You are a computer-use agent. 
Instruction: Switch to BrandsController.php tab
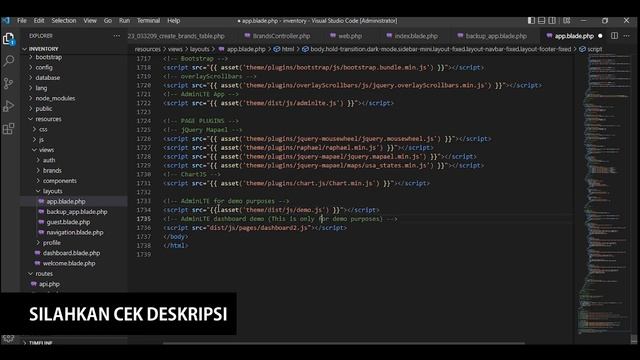[x=278, y=36]
